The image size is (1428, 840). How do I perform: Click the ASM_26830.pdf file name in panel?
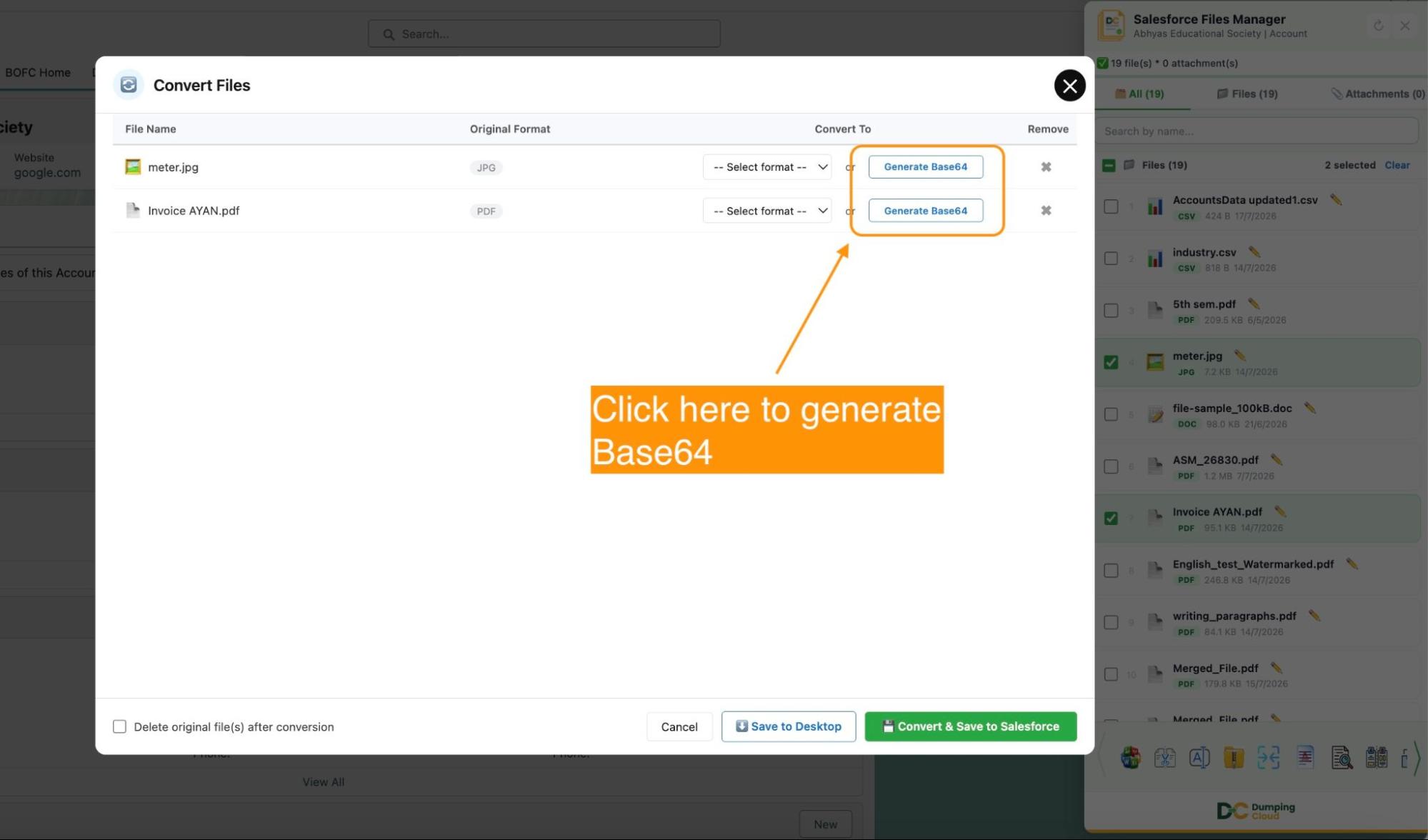(1216, 459)
